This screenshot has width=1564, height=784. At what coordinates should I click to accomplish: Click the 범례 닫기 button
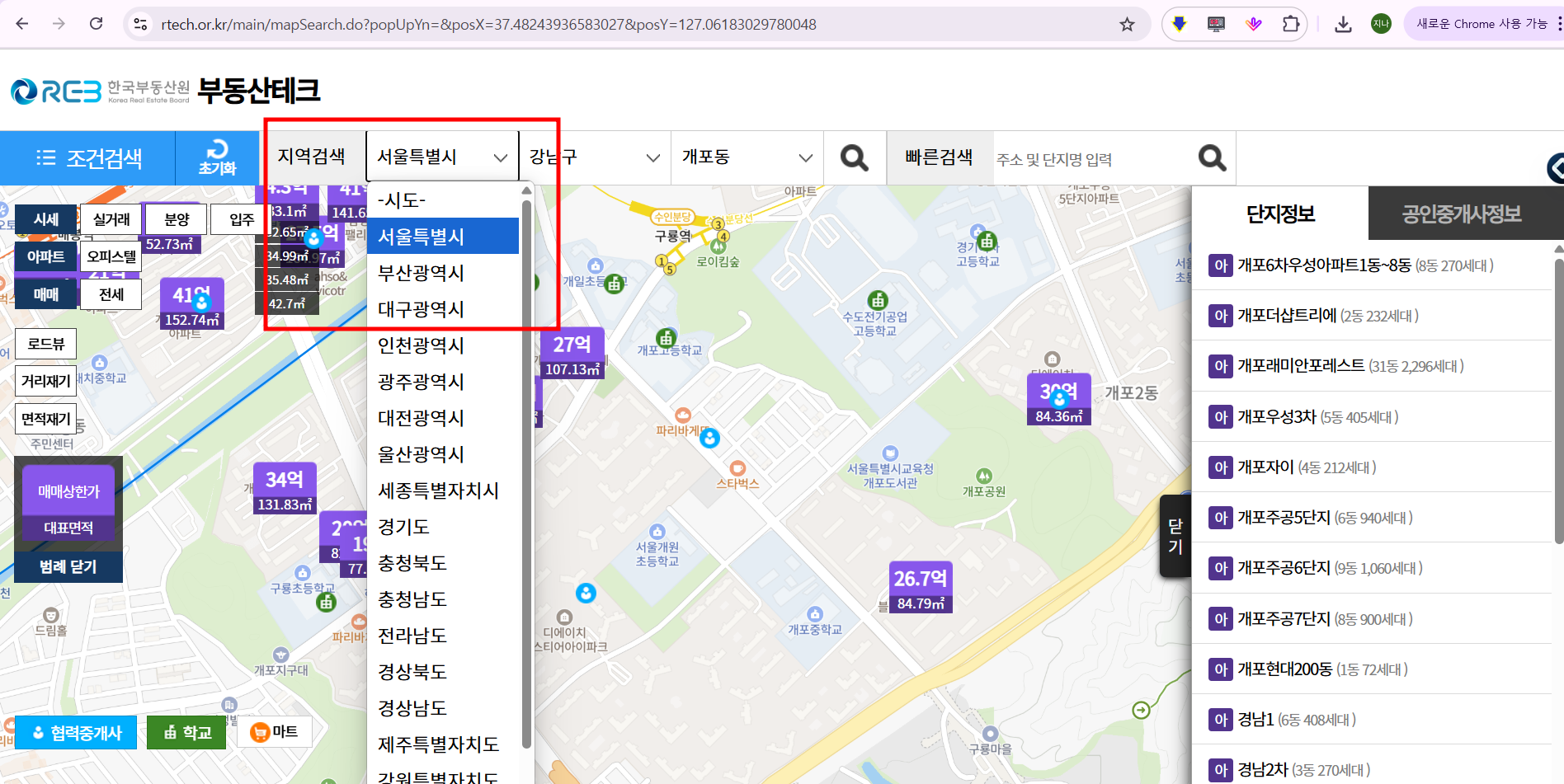[x=68, y=566]
